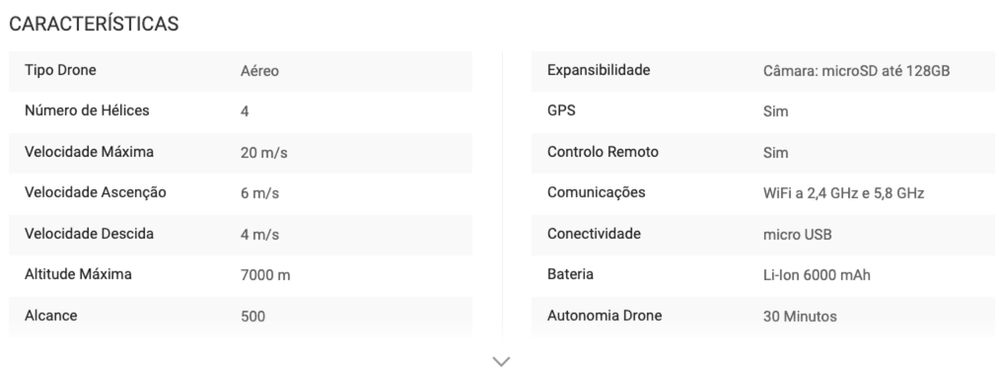Select the Expansibilidade label
The height and width of the screenshot is (381, 999).
click(599, 70)
